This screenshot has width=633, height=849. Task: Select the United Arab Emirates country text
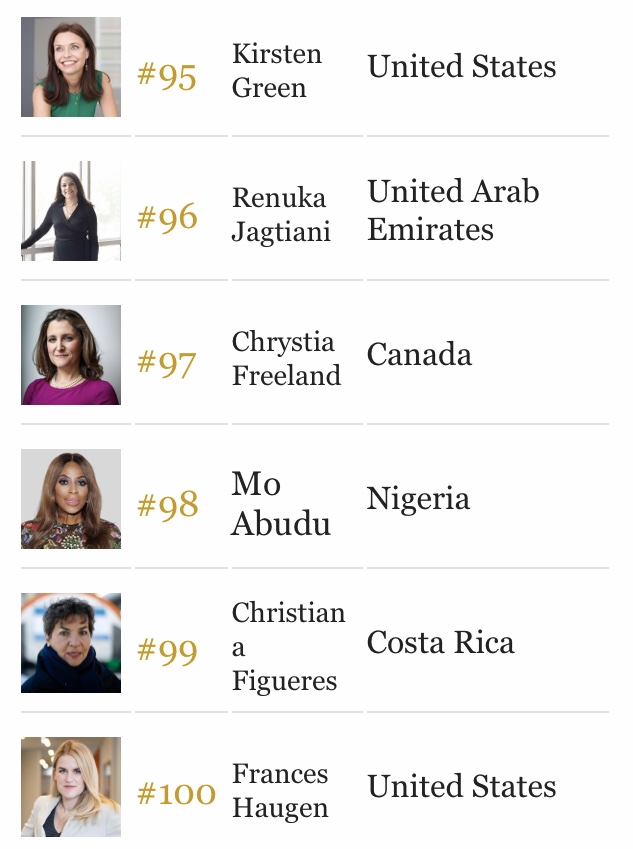pos(453,210)
